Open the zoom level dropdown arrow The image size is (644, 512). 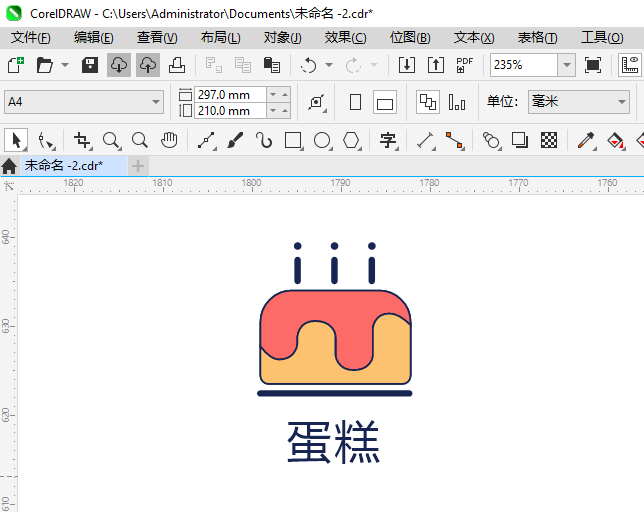(x=567, y=65)
